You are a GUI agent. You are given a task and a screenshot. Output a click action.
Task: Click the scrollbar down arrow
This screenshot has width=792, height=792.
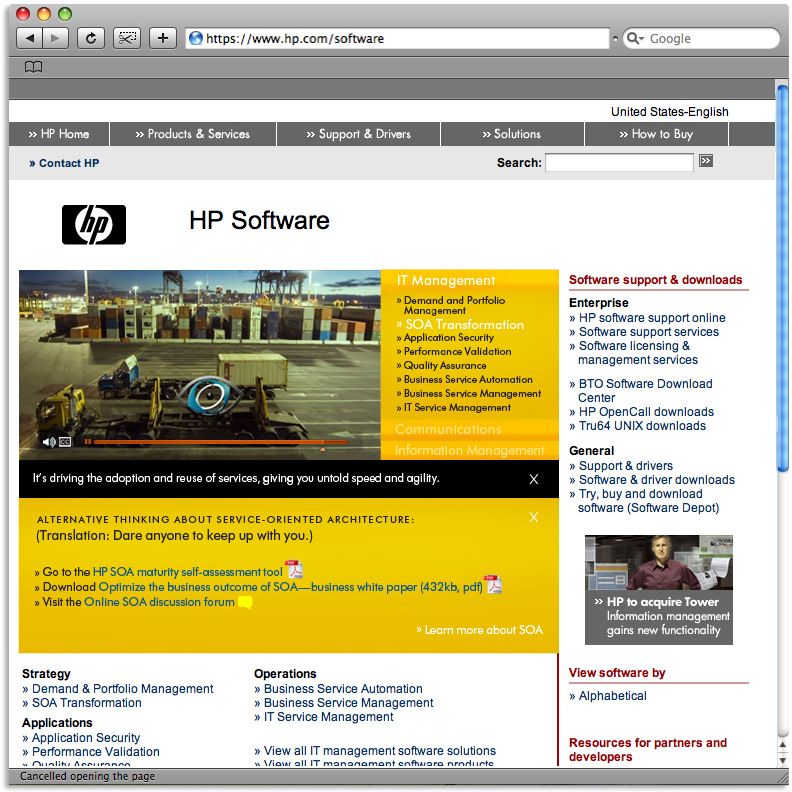783,760
